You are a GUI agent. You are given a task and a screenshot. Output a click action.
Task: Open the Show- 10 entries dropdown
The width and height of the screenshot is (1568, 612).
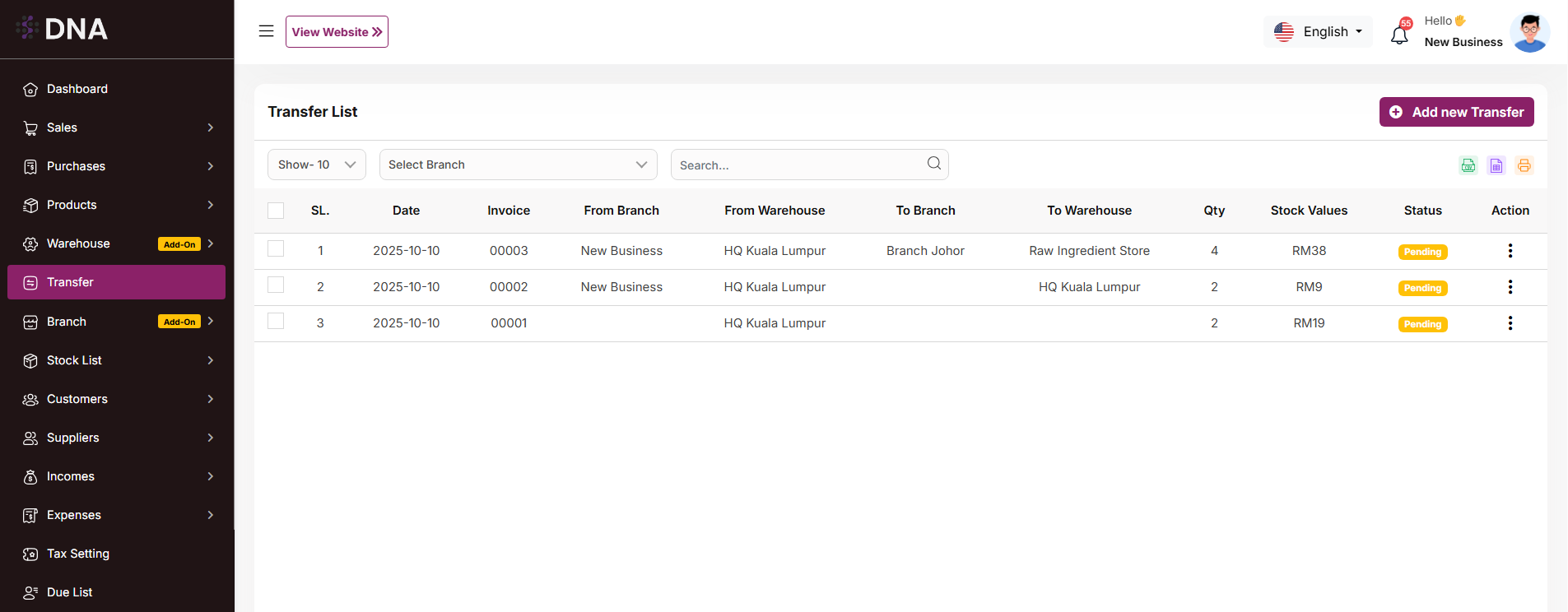(x=316, y=165)
